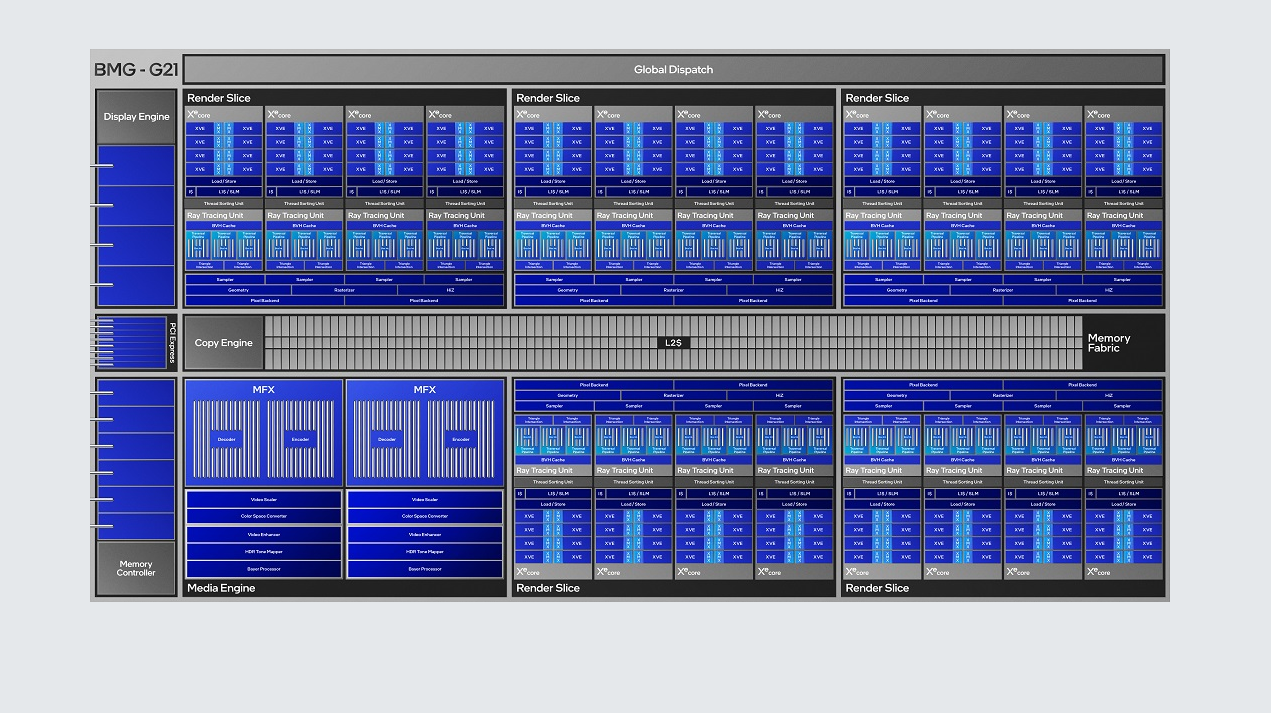The height and width of the screenshot is (713, 1271).
Task: Click the right HDR Tone Mapper block
Action: coord(425,551)
